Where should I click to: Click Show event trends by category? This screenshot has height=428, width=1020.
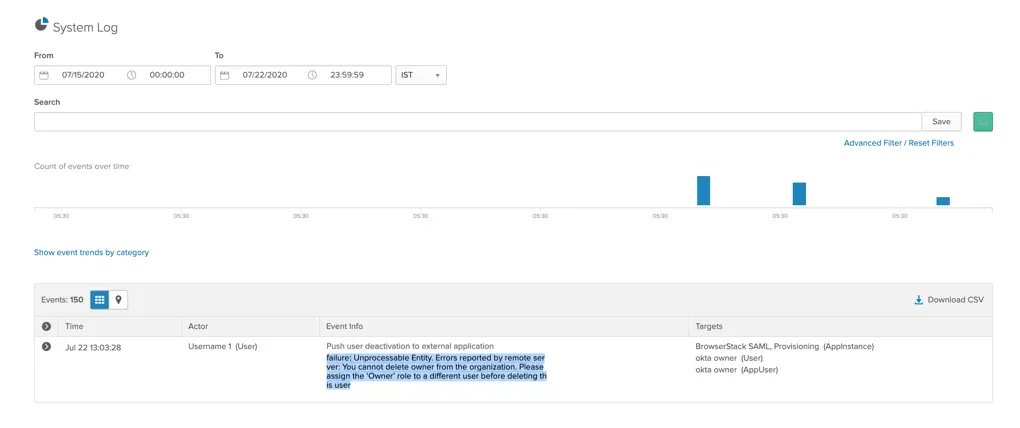tap(91, 253)
